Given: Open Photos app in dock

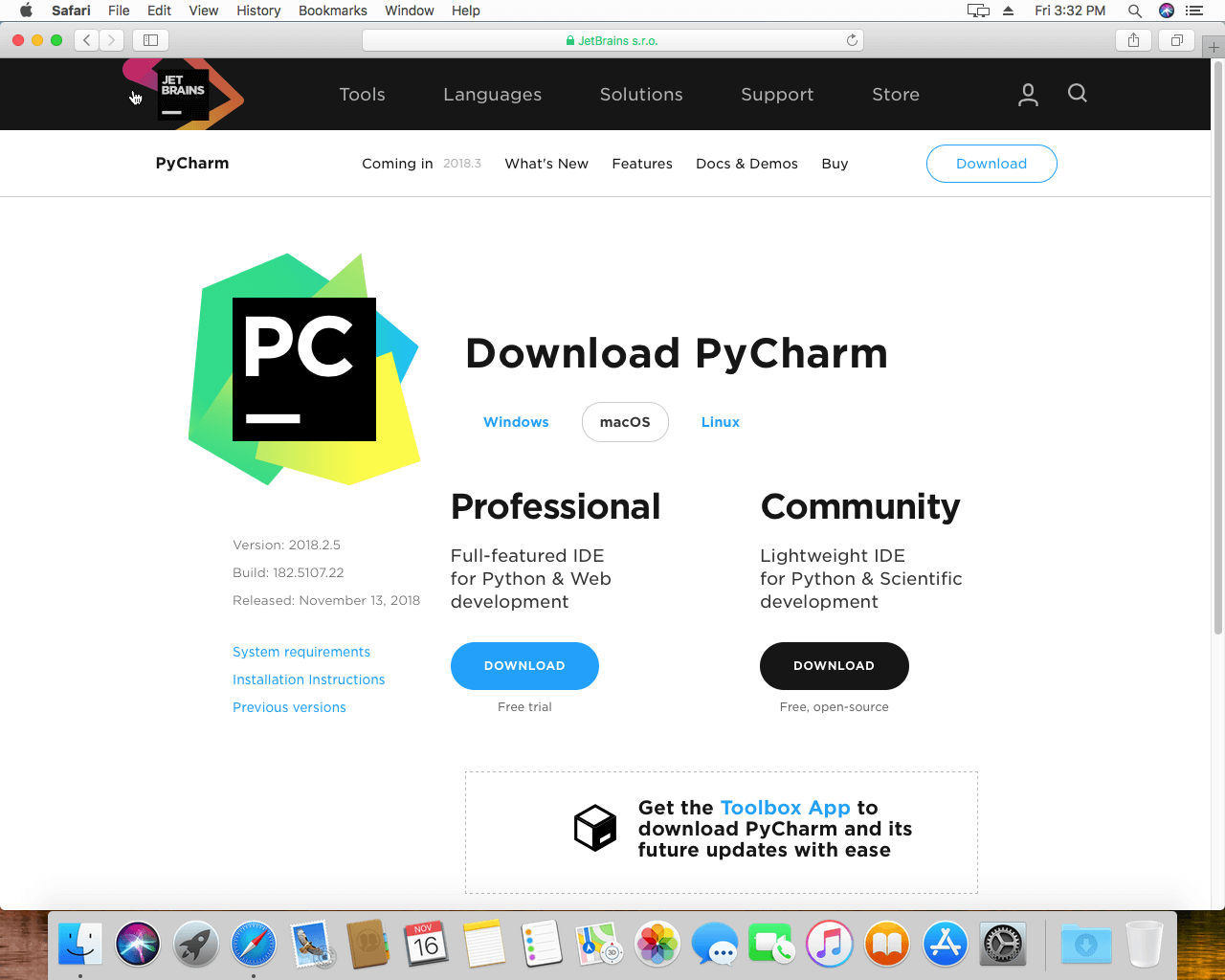Looking at the screenshot, I should point(657,945).
